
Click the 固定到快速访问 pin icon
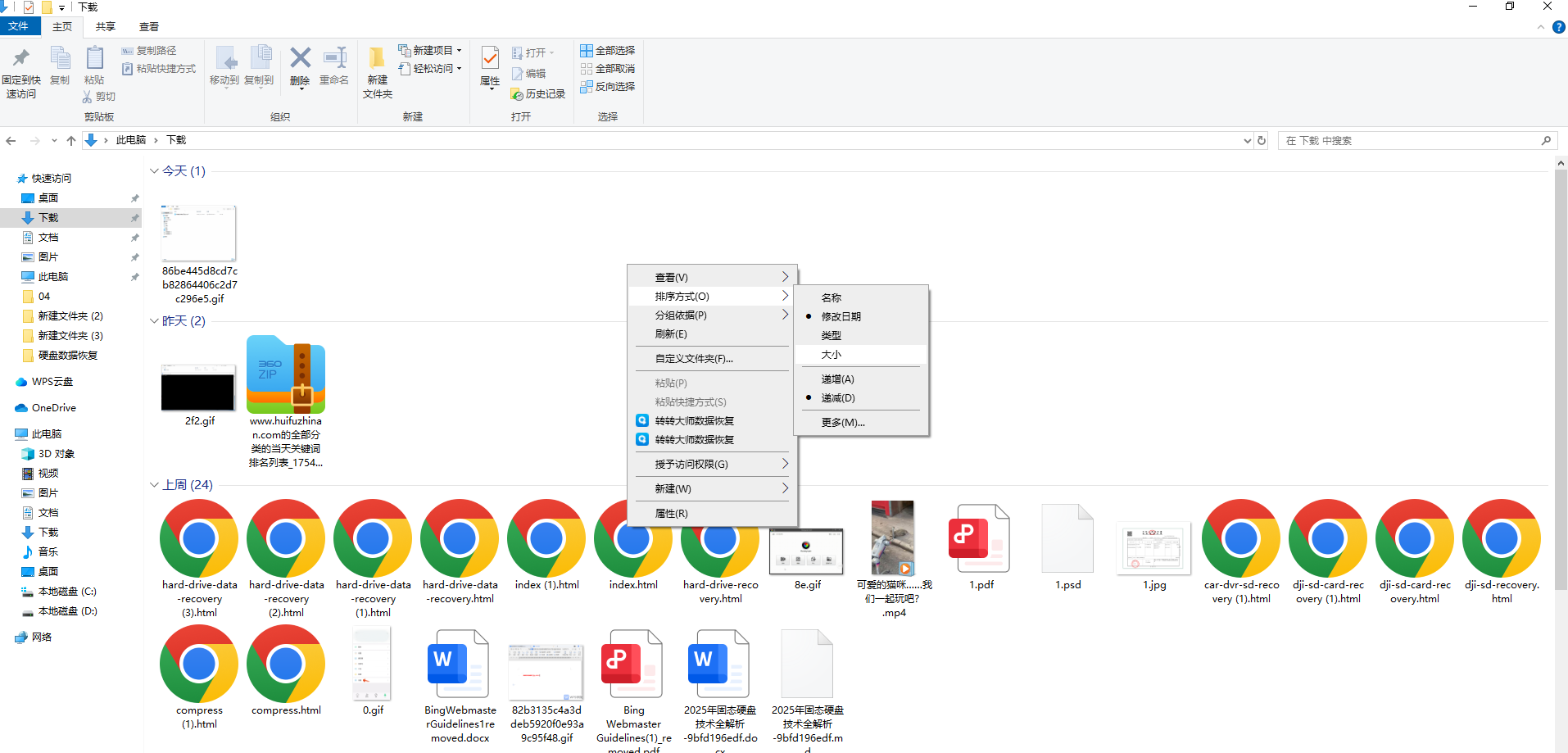(x=21, y=58)
